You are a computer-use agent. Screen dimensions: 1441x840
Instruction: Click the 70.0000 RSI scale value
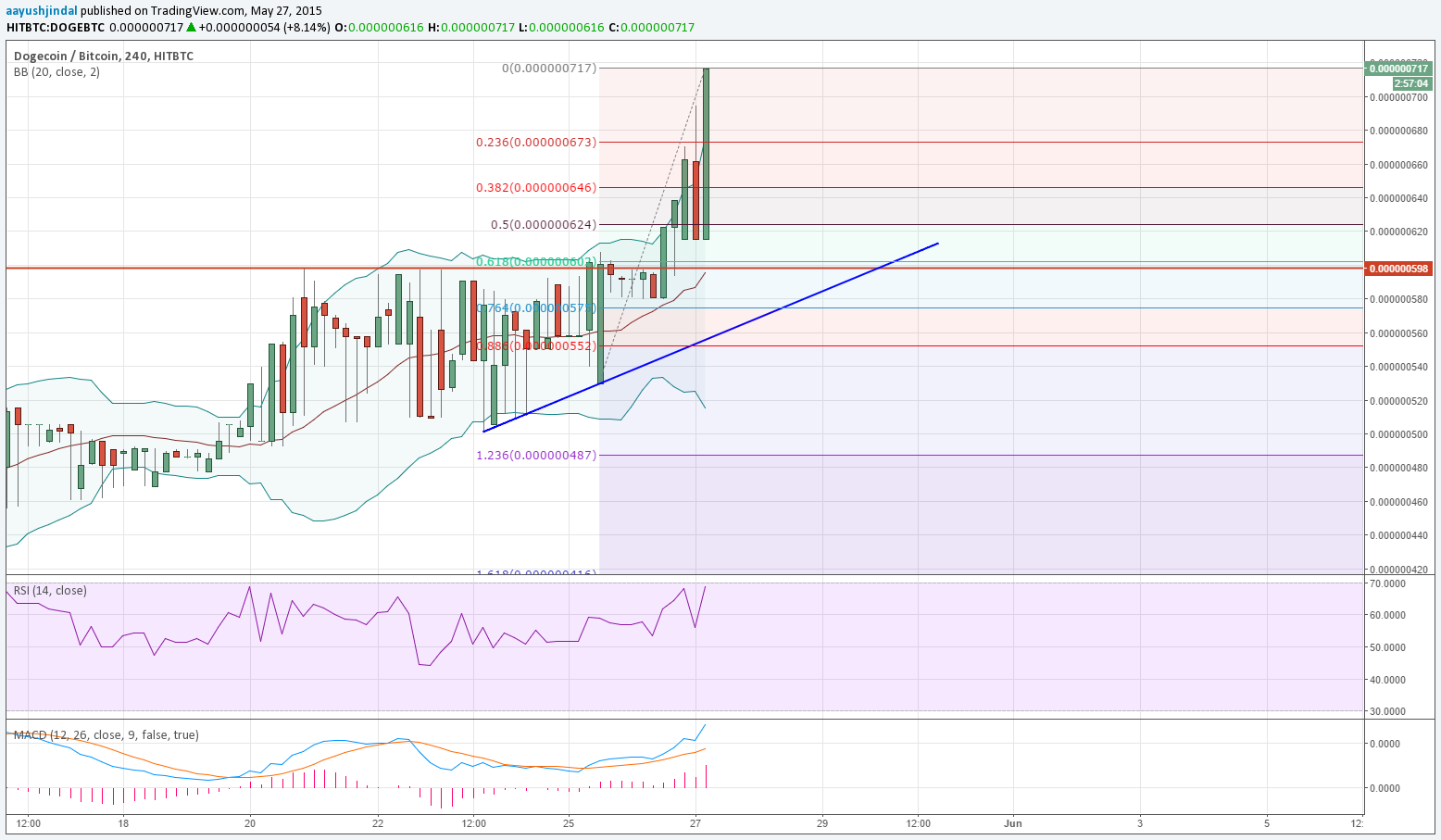coord(1400,584)
